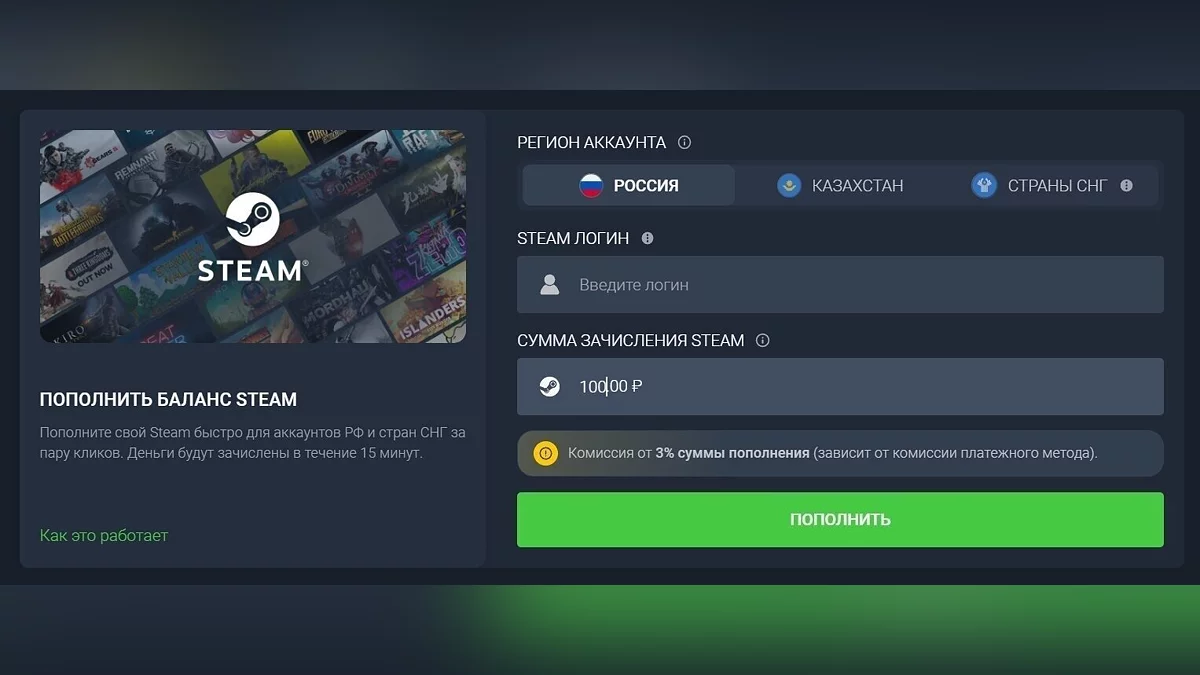Click the info icon next to Страны СНГ

point(1126,185)
